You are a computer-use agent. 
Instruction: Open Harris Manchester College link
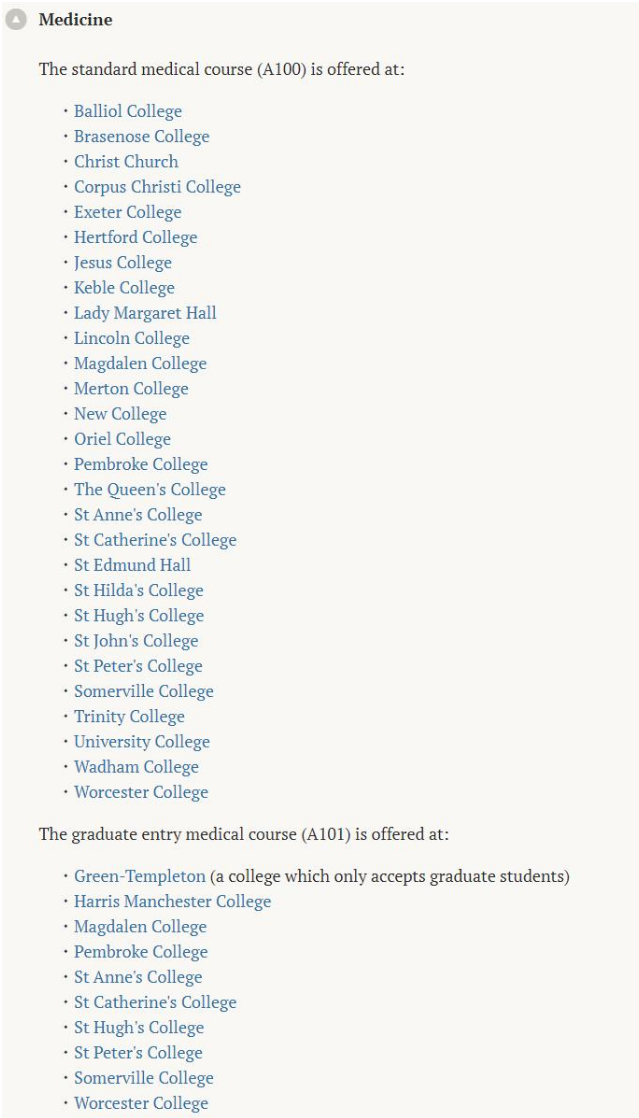coord(173,902)
